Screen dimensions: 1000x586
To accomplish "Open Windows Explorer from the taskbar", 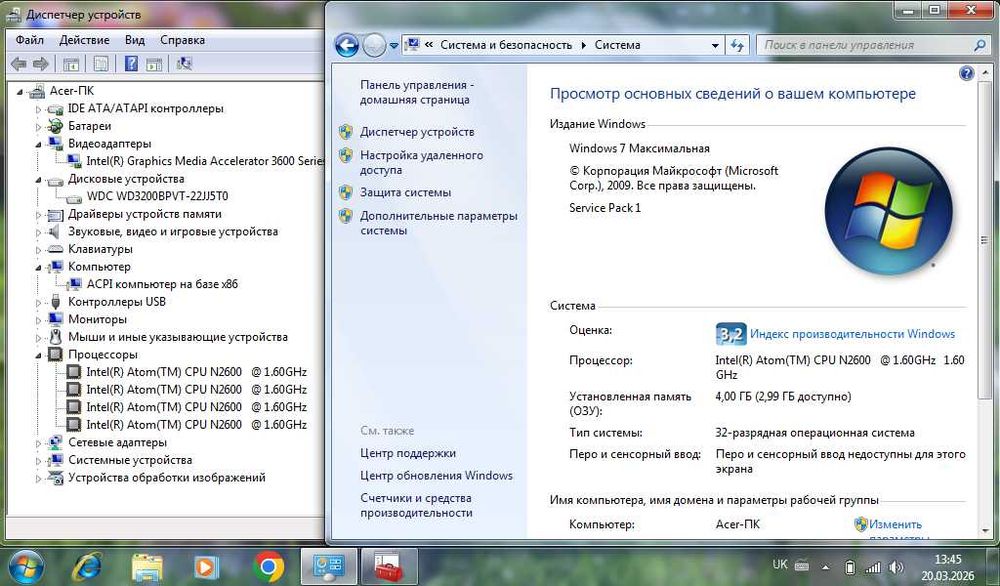I will point(147,567).
